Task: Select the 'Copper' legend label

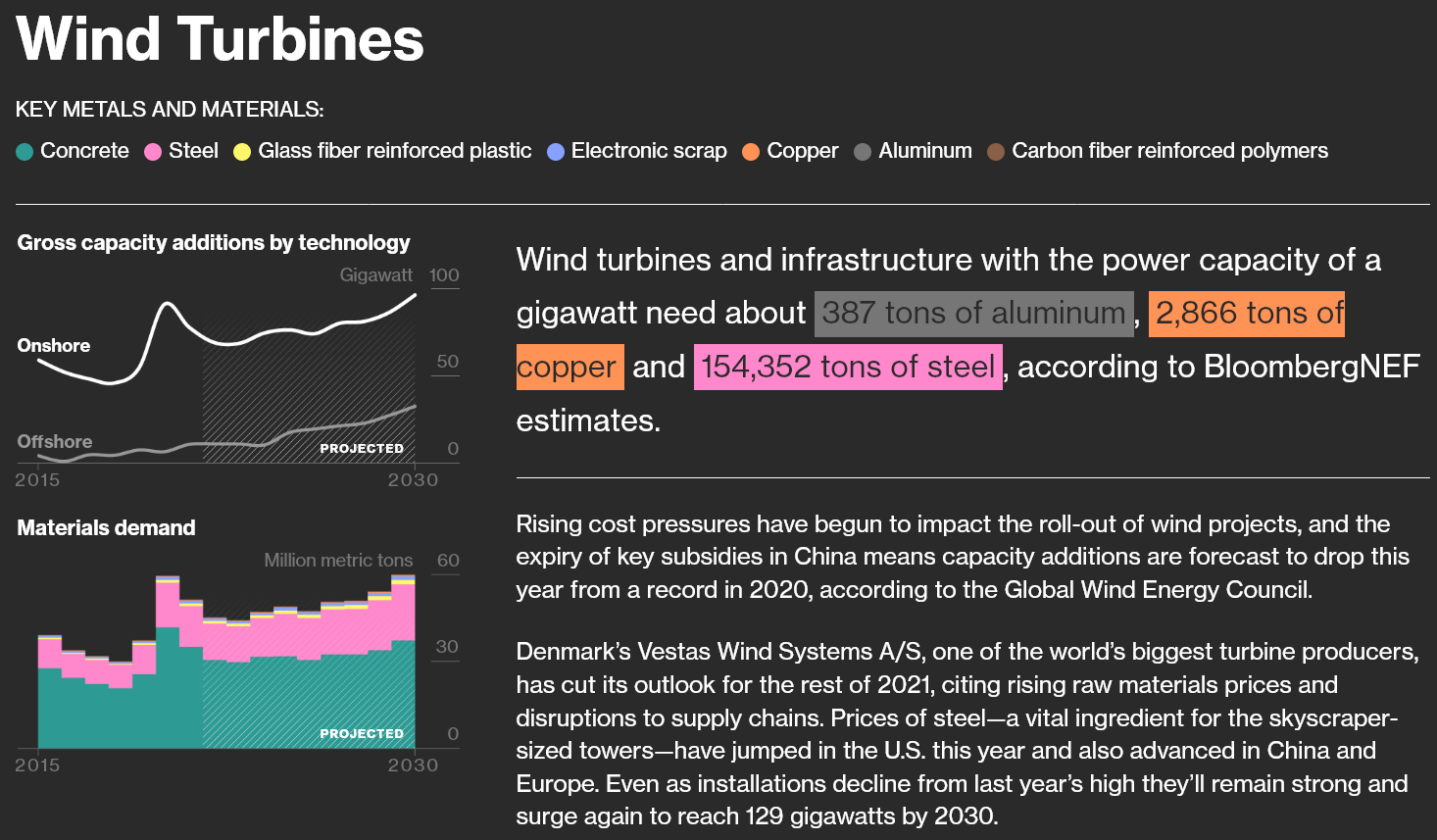Action: click(x=803, y=151)
